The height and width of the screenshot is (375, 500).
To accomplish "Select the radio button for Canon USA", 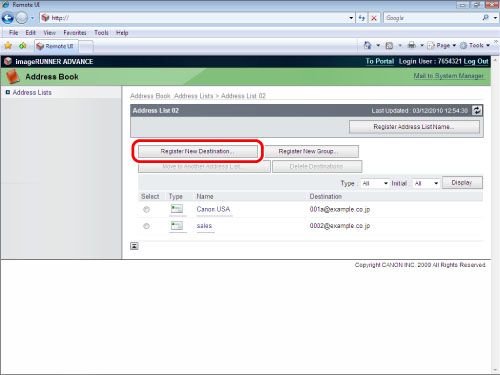I will tap(146, 210).
